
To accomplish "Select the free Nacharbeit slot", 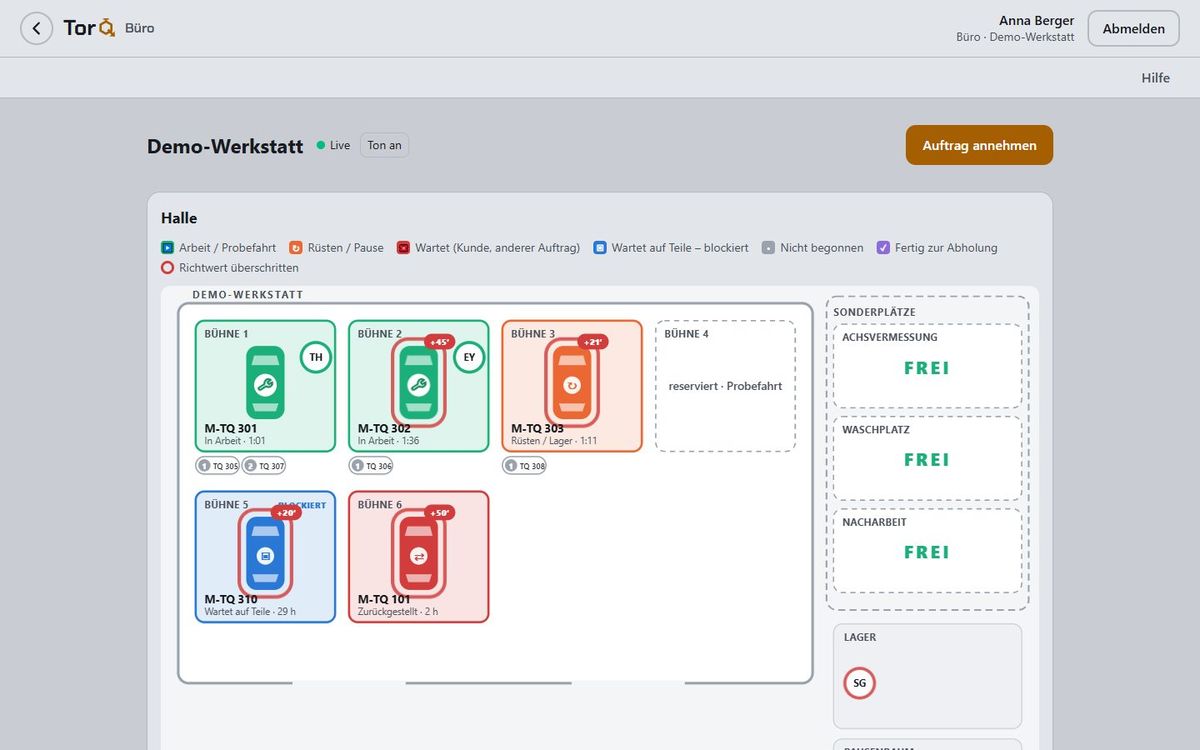I will 928,550.
